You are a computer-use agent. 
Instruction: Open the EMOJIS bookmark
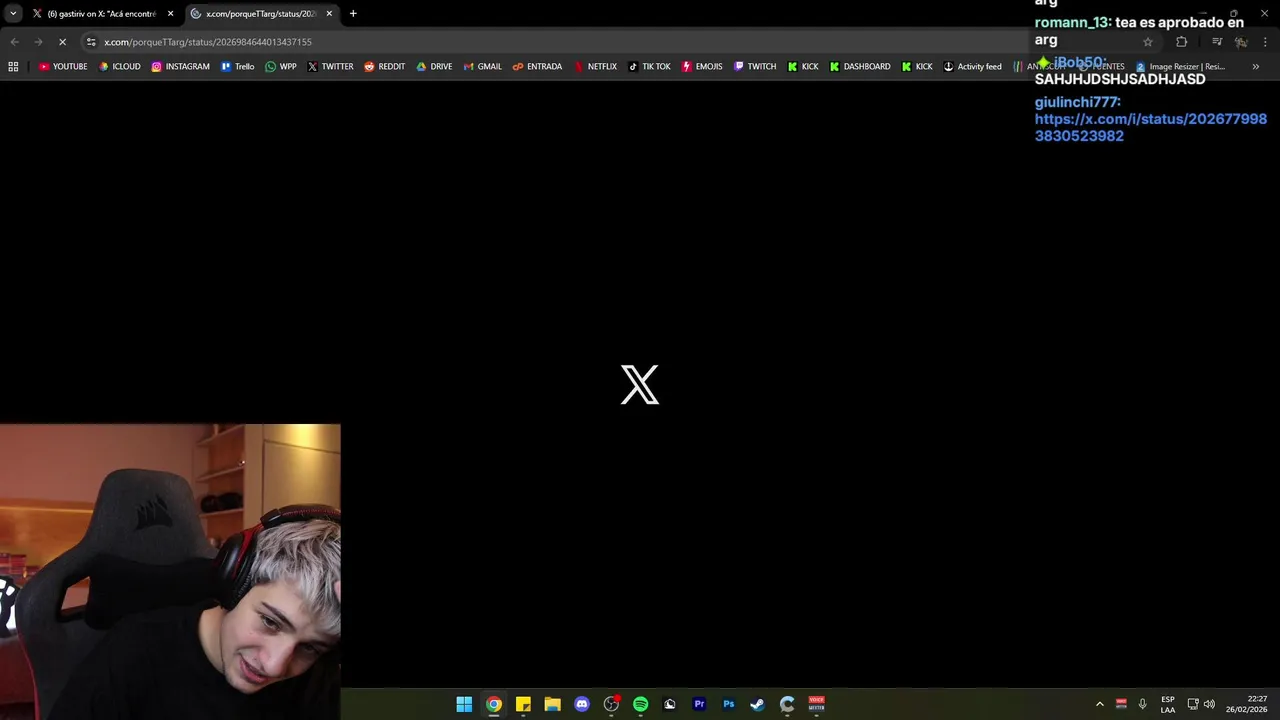[702, 66]
